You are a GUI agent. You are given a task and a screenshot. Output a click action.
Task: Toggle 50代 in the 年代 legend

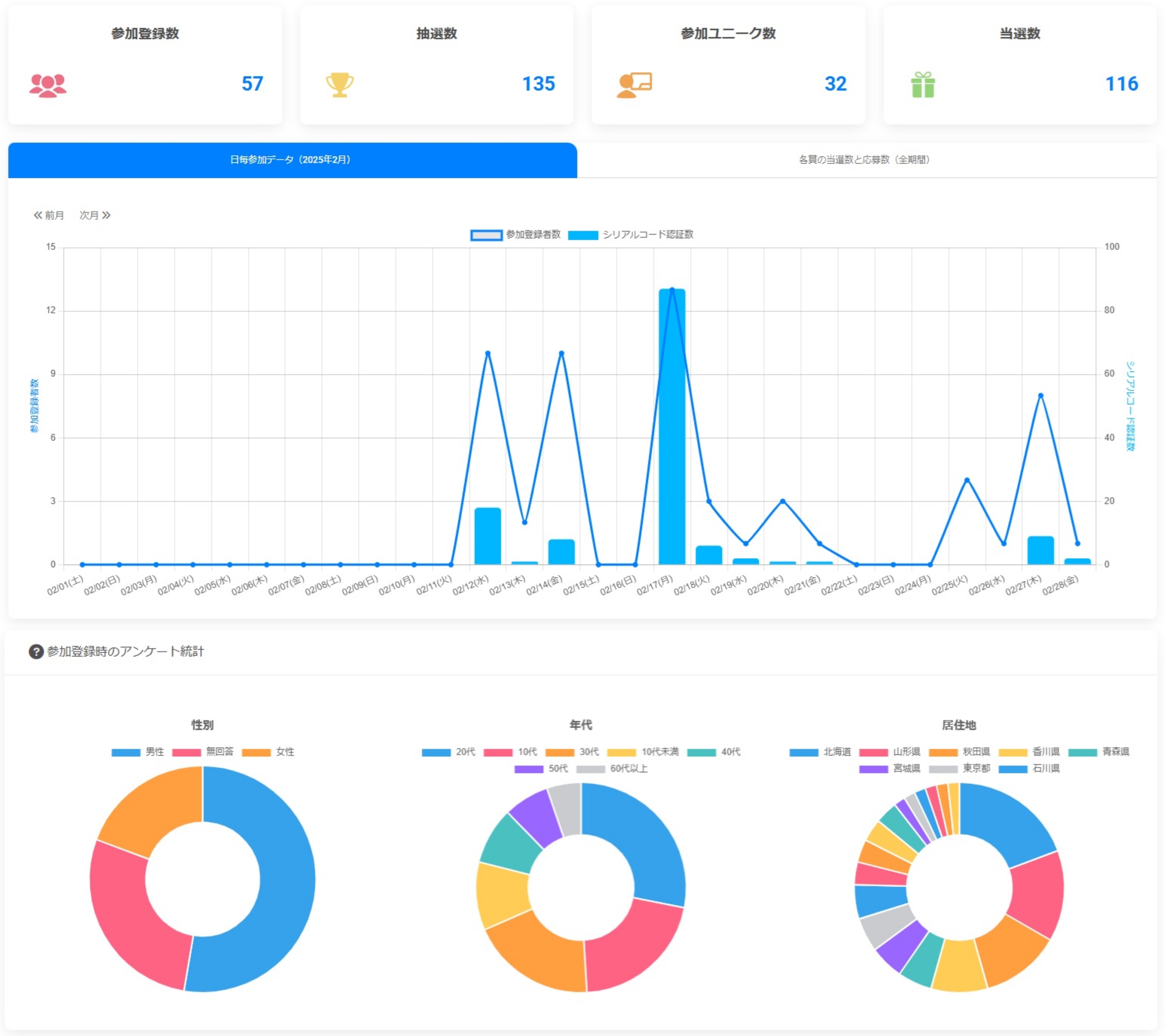(541, 769)
